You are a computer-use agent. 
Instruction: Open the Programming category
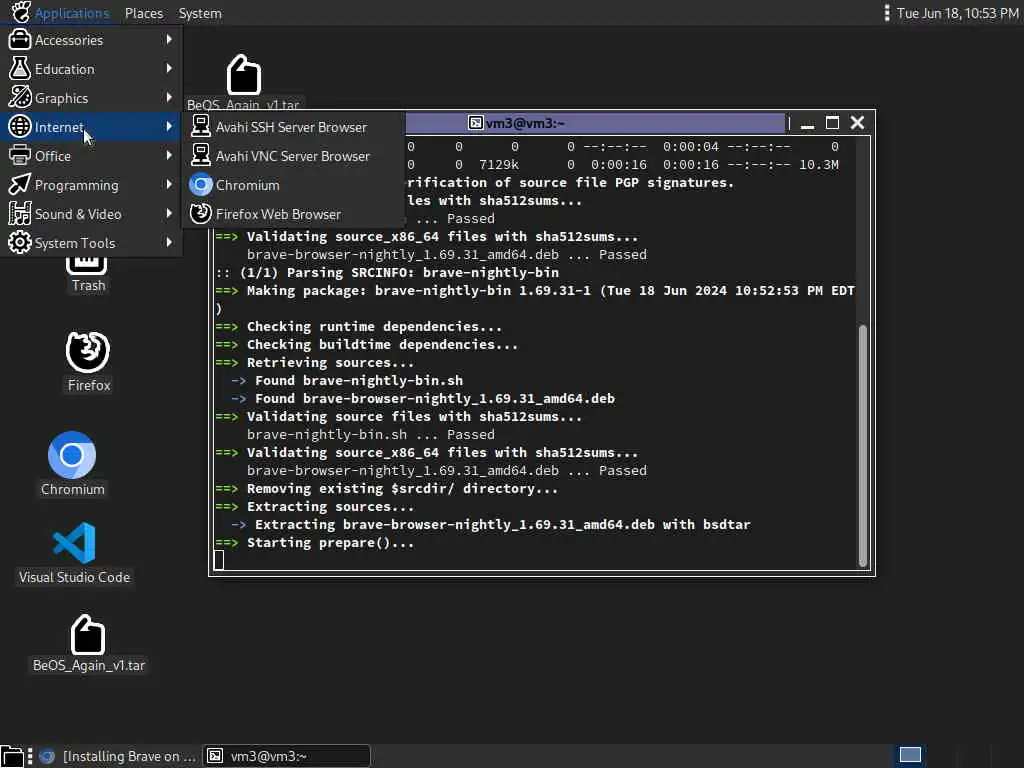(91, 185)
